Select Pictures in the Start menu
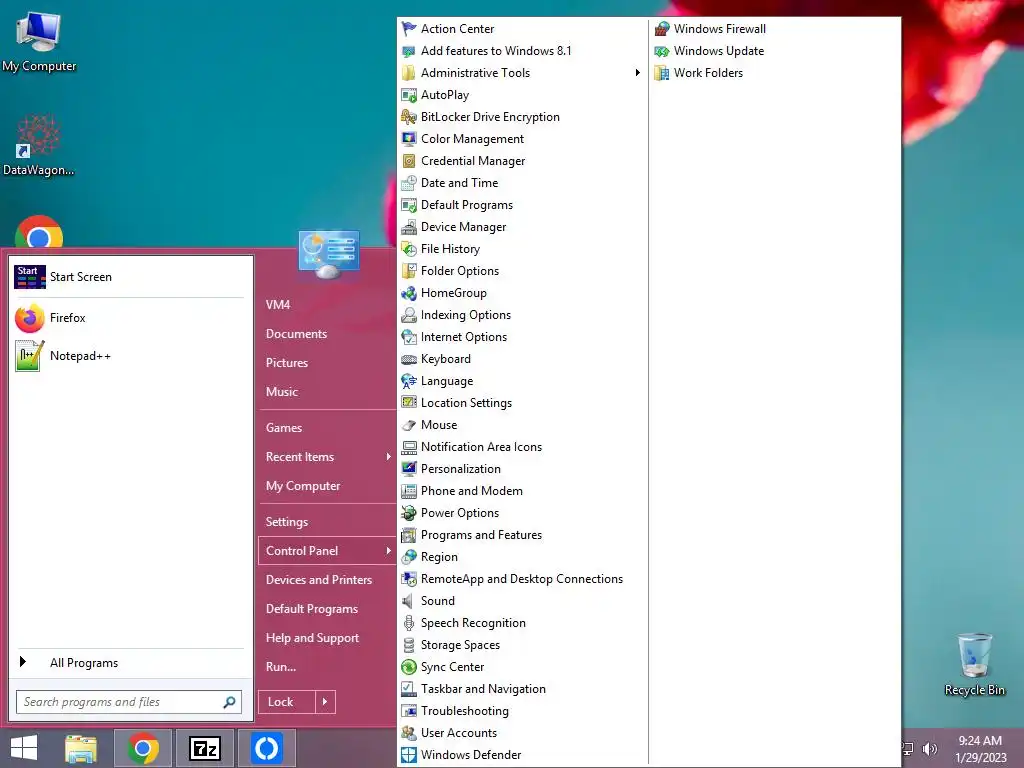Viewport: 1024px width, 768px height. [x=287, y=362]
